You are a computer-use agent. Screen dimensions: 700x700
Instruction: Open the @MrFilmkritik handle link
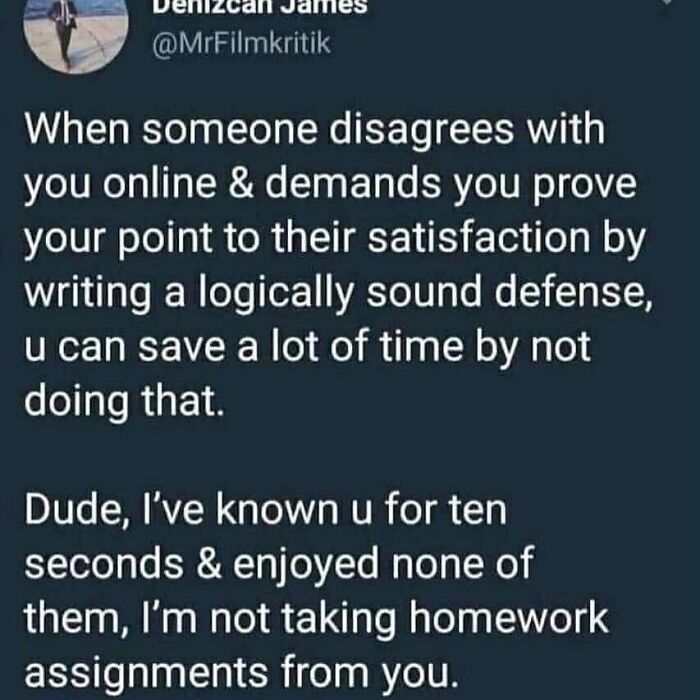[241, 44]
